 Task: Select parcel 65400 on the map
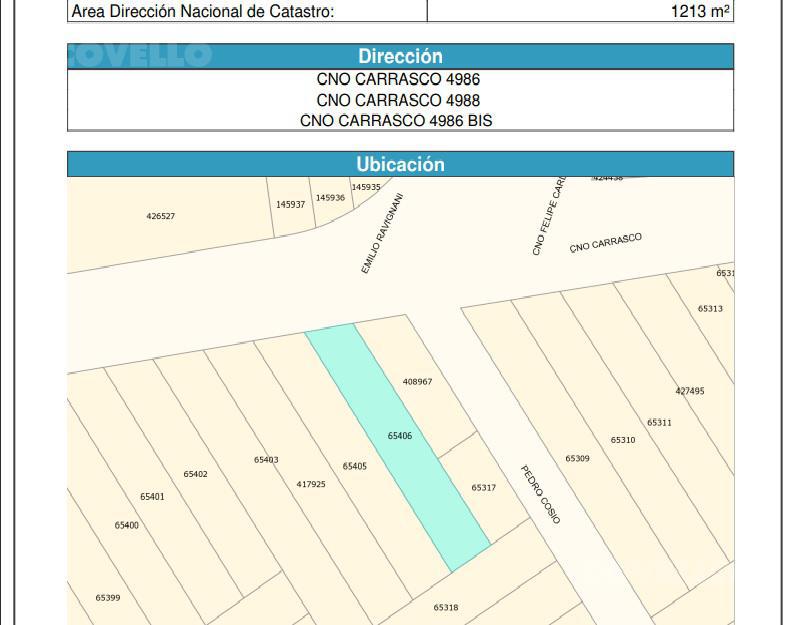click(126, 525)
